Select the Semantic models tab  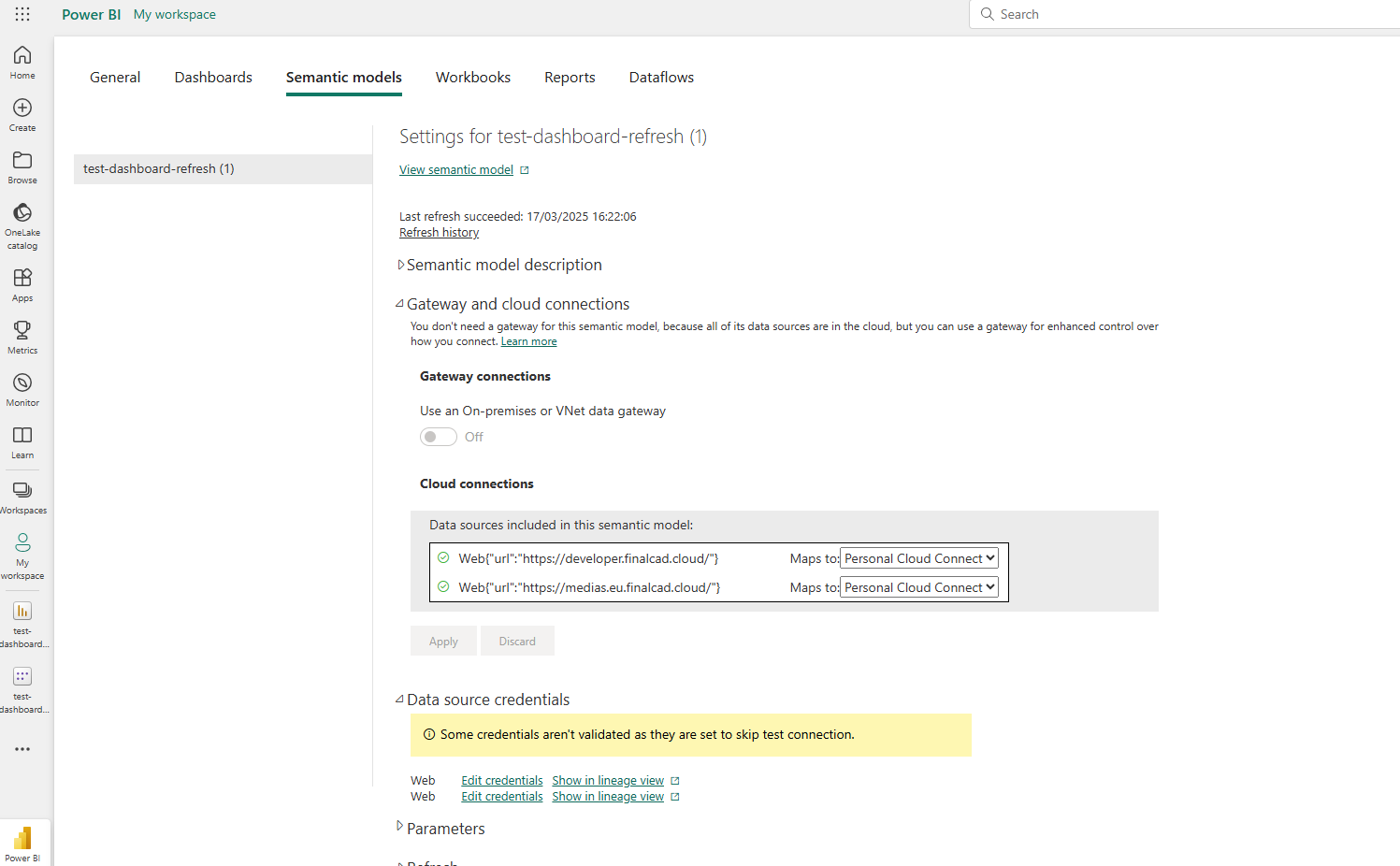(x=344, y=77)
